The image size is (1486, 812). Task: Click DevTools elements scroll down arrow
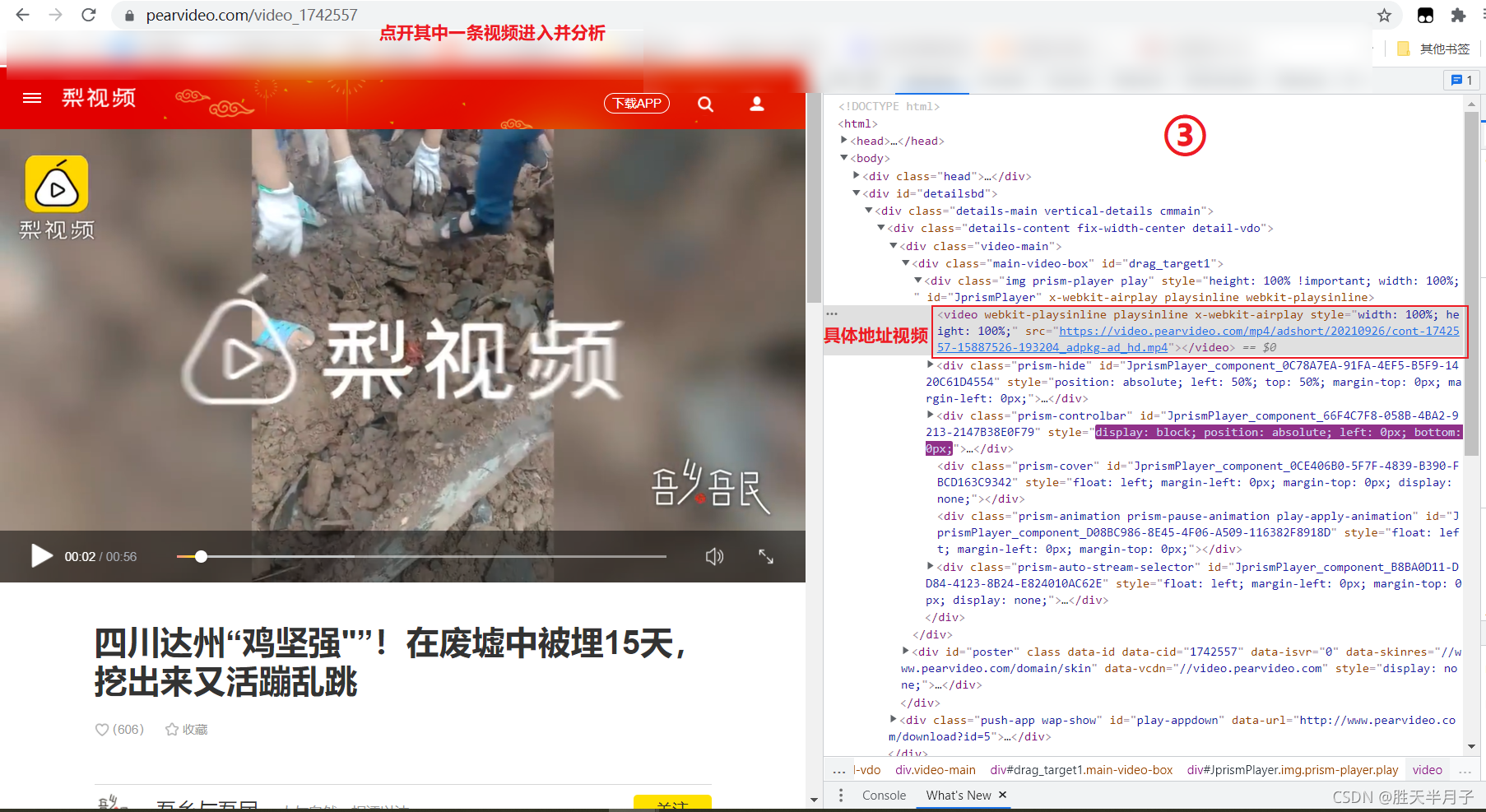click(1471, 746)
